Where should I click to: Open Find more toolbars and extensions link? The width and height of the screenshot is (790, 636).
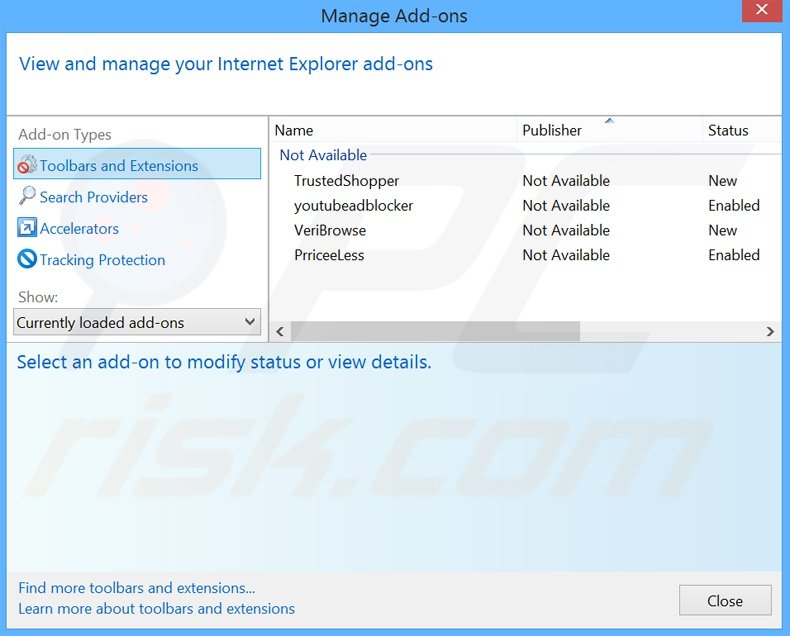click(x=136, y=588)
